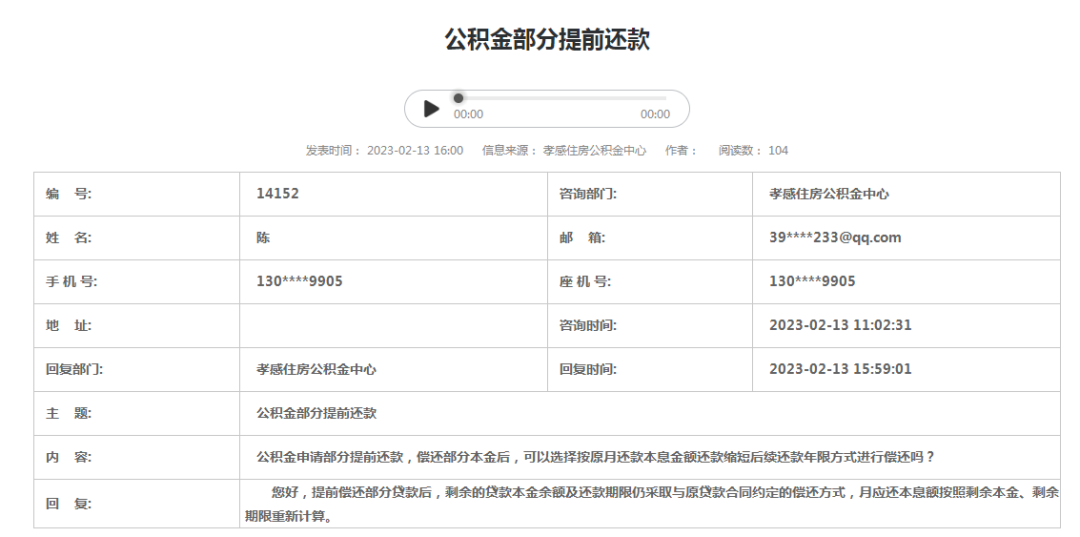Click the total duration label in the audio player
The width and height of the screenshot is (1080, 537).
point(655,114)
